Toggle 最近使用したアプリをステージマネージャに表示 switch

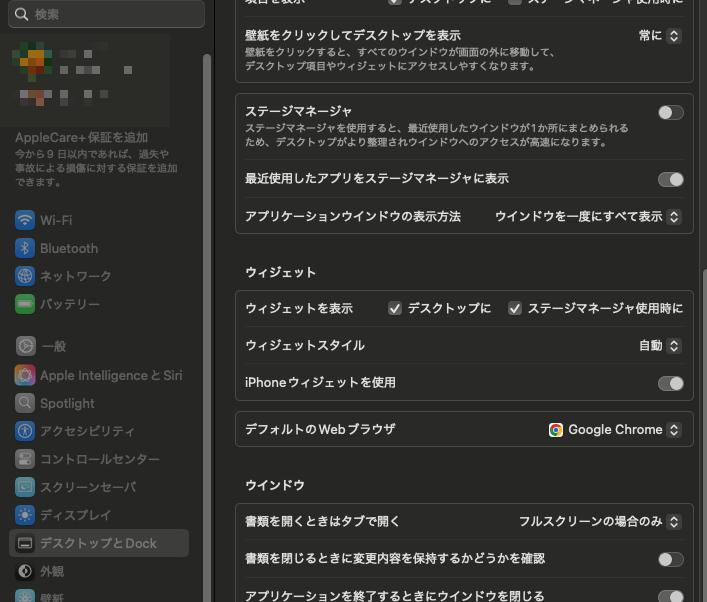pyautogui.click(x=670, y=179)
